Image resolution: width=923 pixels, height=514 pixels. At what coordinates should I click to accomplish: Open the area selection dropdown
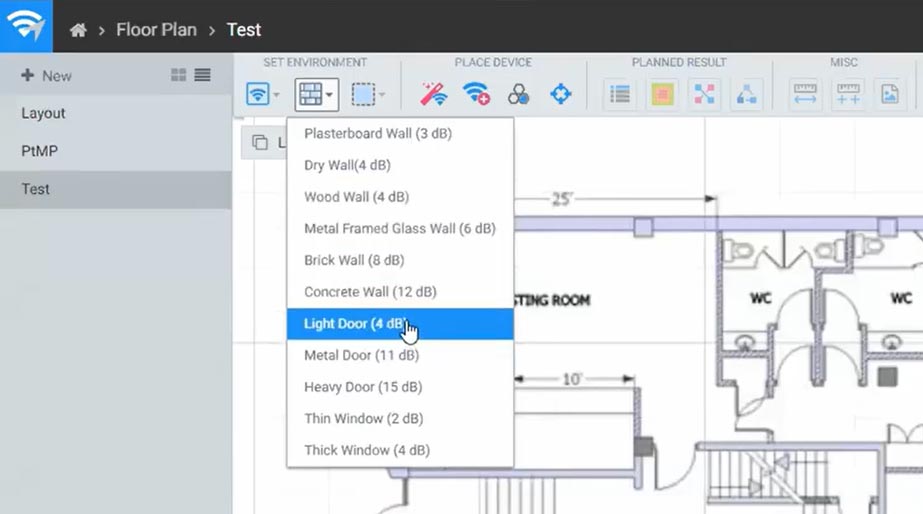click(368, 95)
